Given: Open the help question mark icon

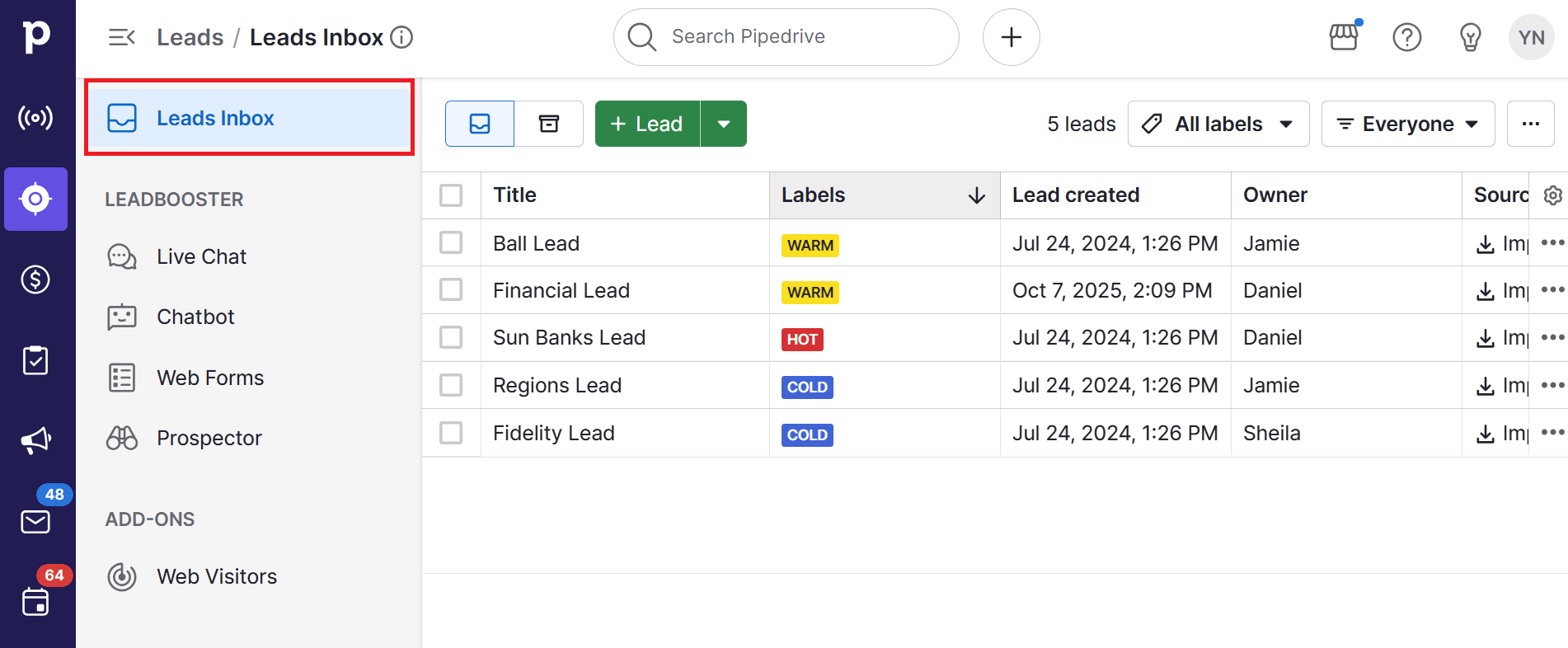Looking at the screenshot, I should [x=1407, y=37].
